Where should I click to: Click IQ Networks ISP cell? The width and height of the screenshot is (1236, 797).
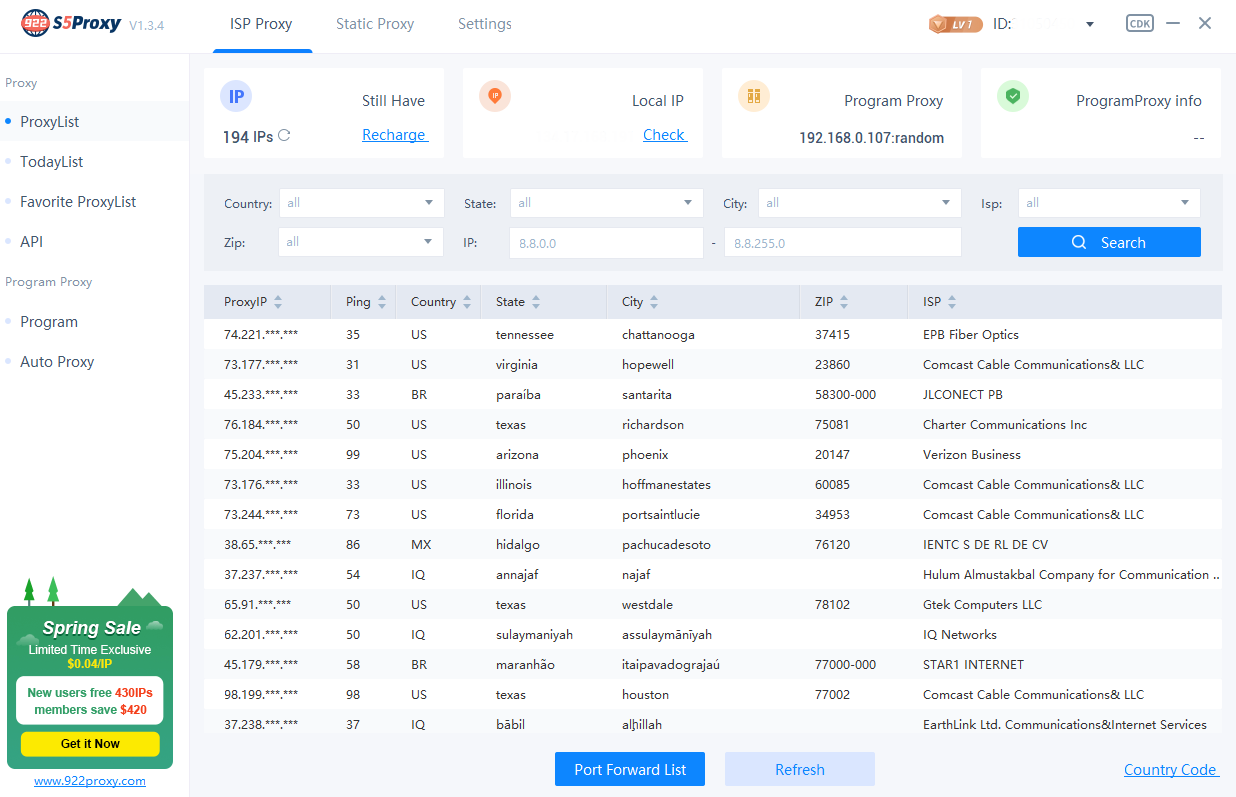pos(960,634)
